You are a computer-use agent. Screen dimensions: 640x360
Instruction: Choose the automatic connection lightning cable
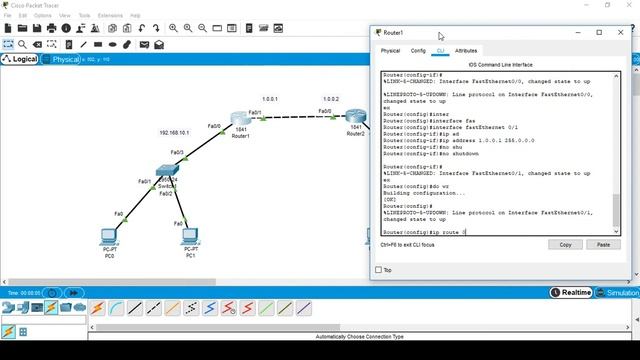click(97, 308)
